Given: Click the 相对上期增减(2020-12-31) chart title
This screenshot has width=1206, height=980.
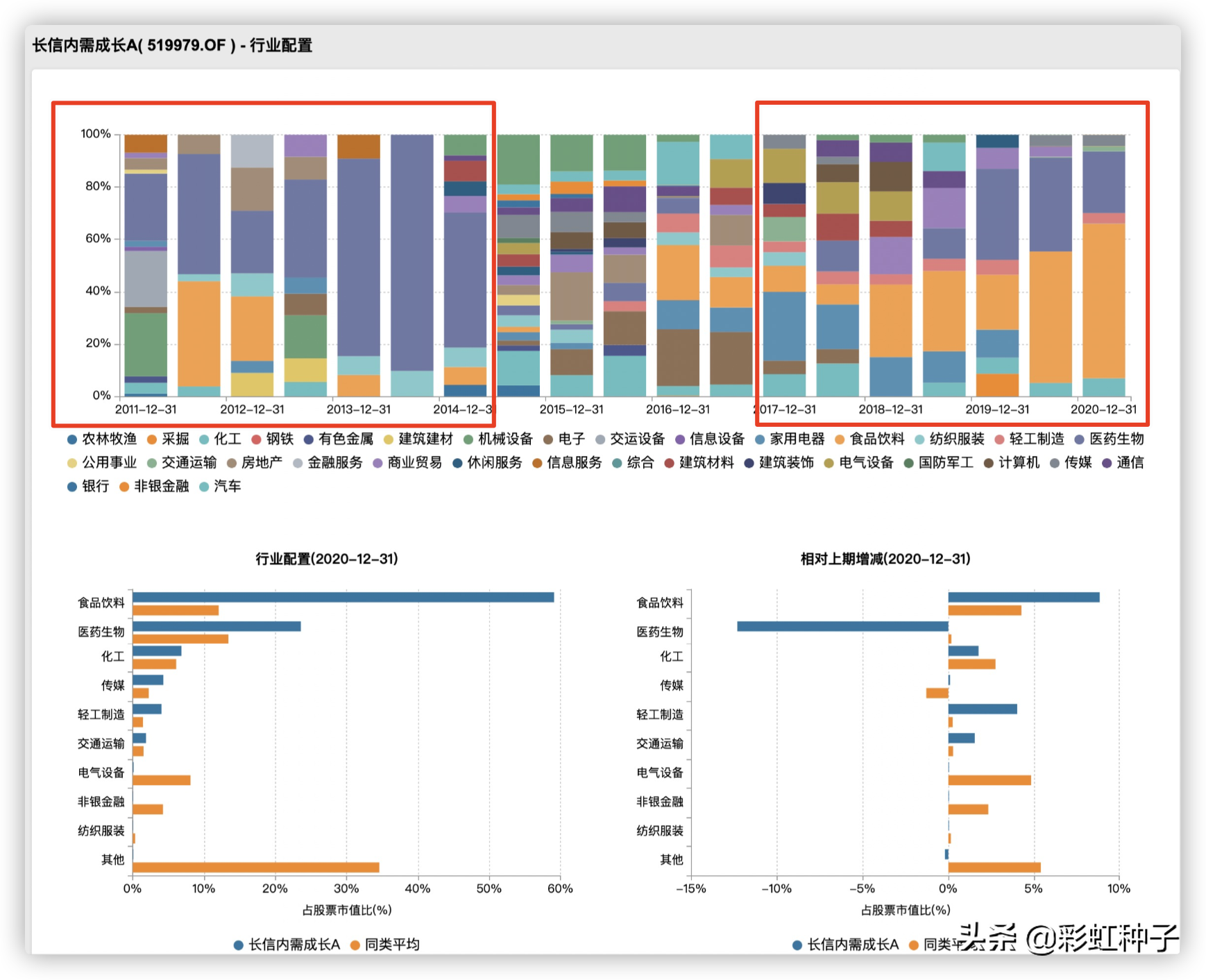Looking at the screenshot, I should point(885,559).
